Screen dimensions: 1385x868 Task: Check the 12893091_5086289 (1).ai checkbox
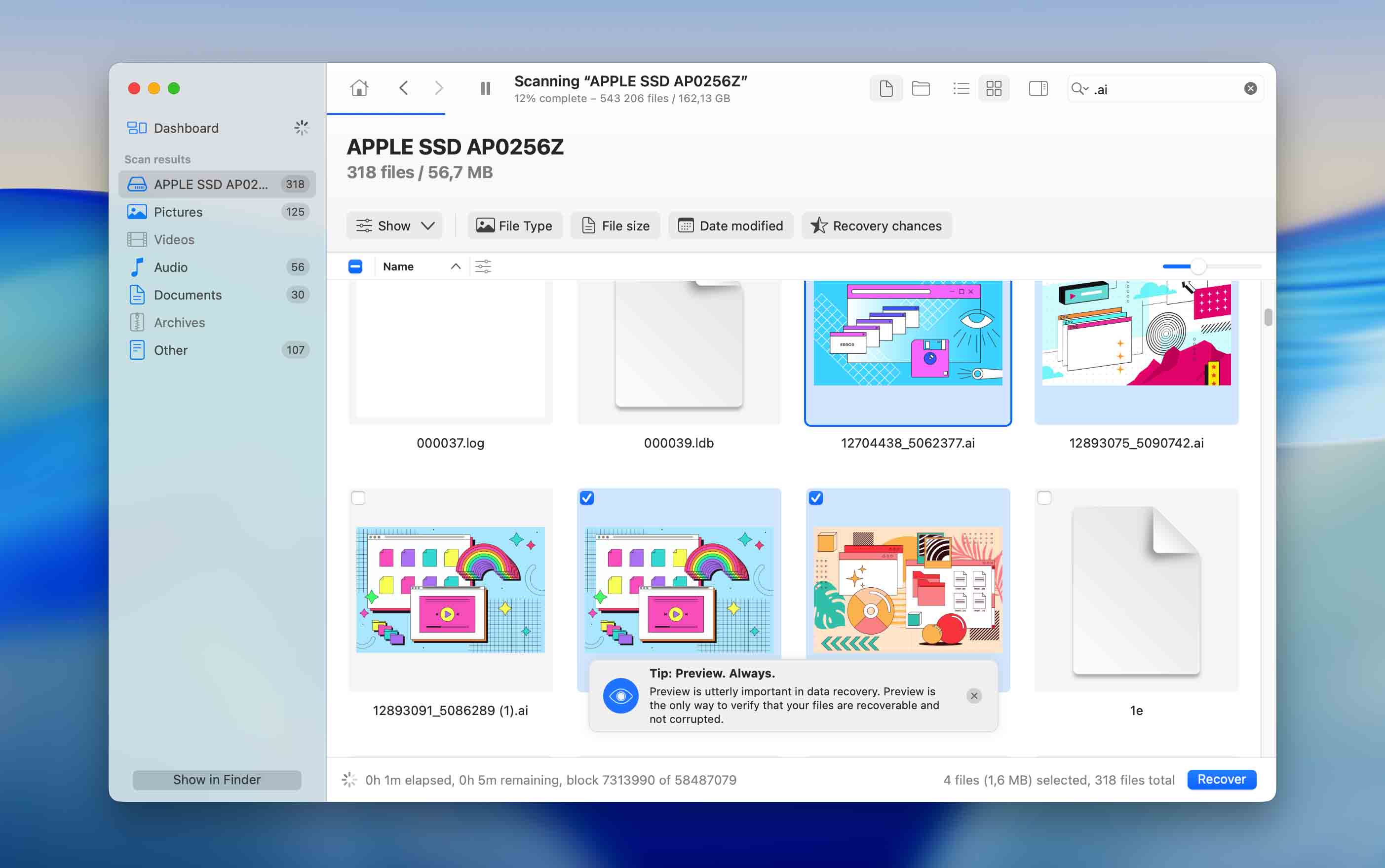(358, 498)
